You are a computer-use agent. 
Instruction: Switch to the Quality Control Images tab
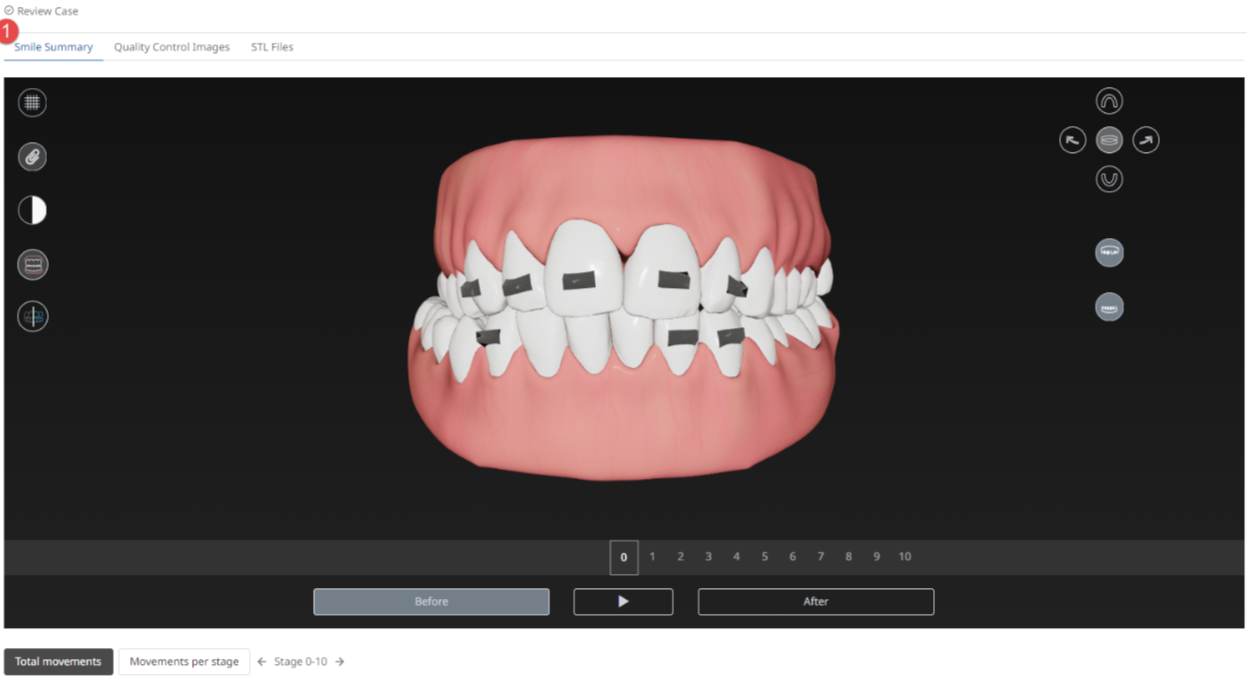click(171, 46)
